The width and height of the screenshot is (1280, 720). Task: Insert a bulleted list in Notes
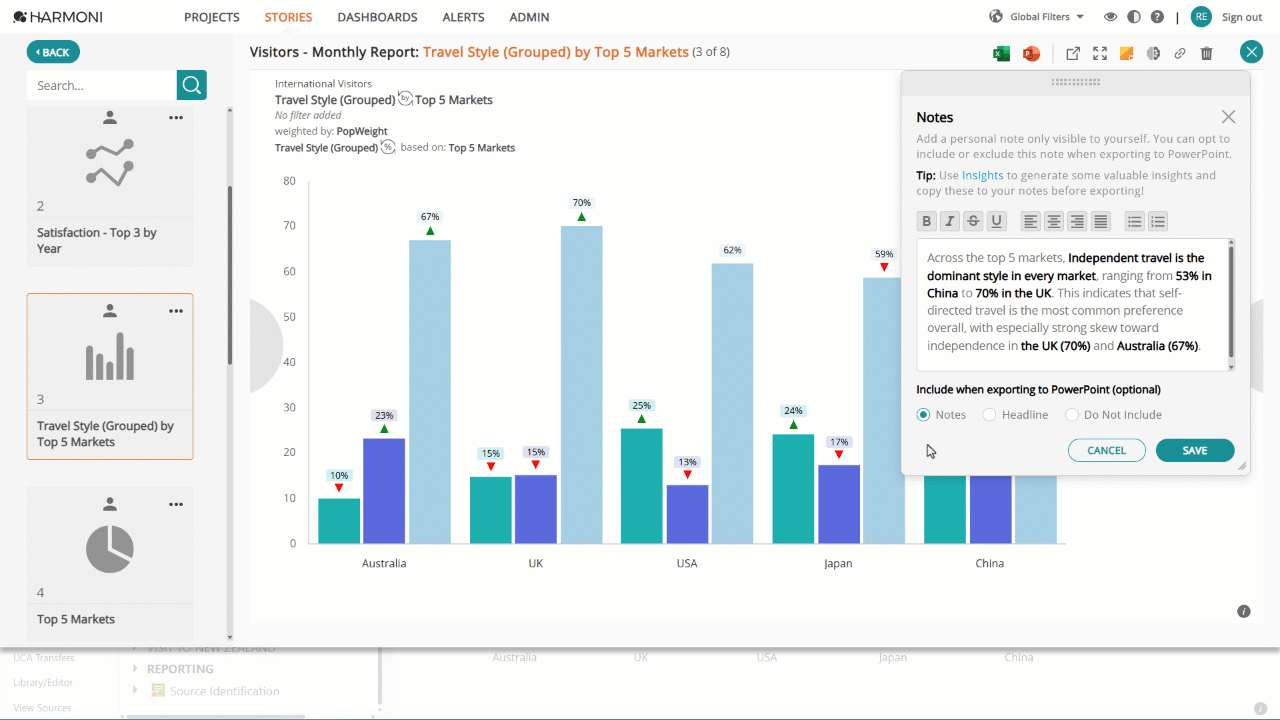(1135, 222)
